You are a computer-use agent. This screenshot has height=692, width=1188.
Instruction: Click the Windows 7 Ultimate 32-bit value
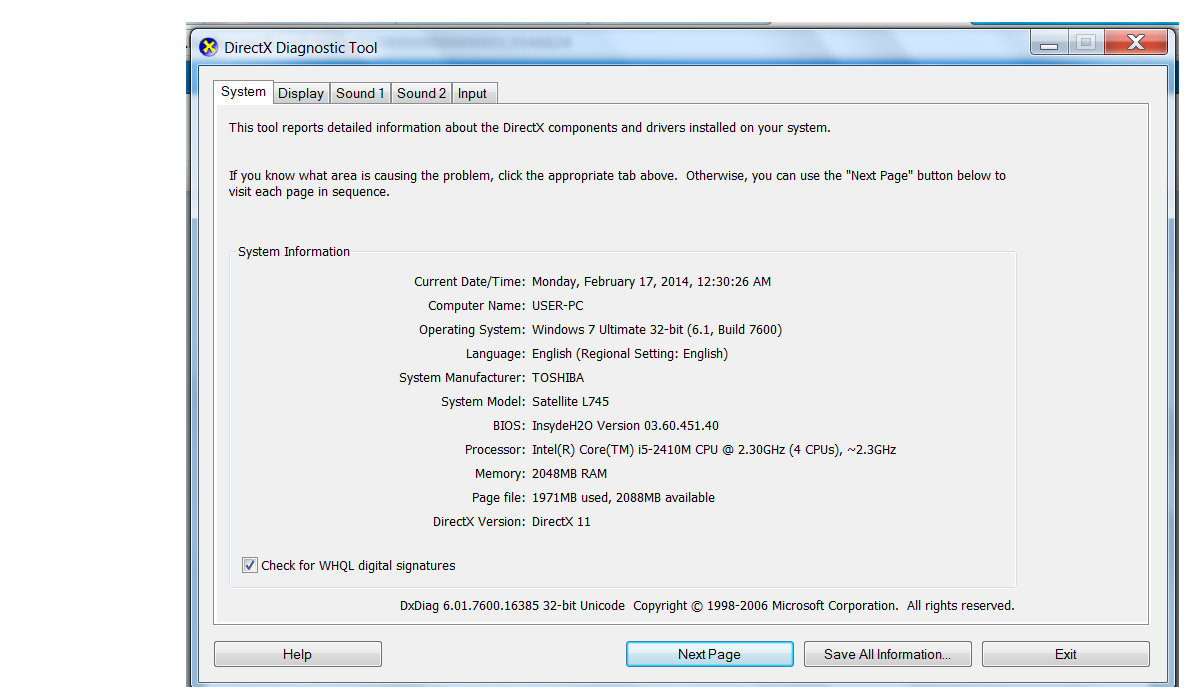point(657,330)
